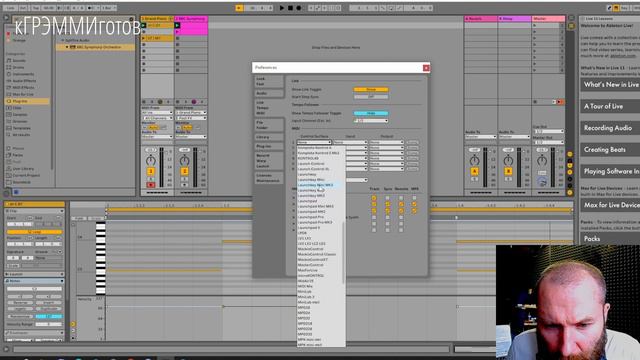Image resolution: width=640 pixels, height=360 pixels.
Task: Open BBC Symphony MIDI From dropdown
Action: click(191, 113)
